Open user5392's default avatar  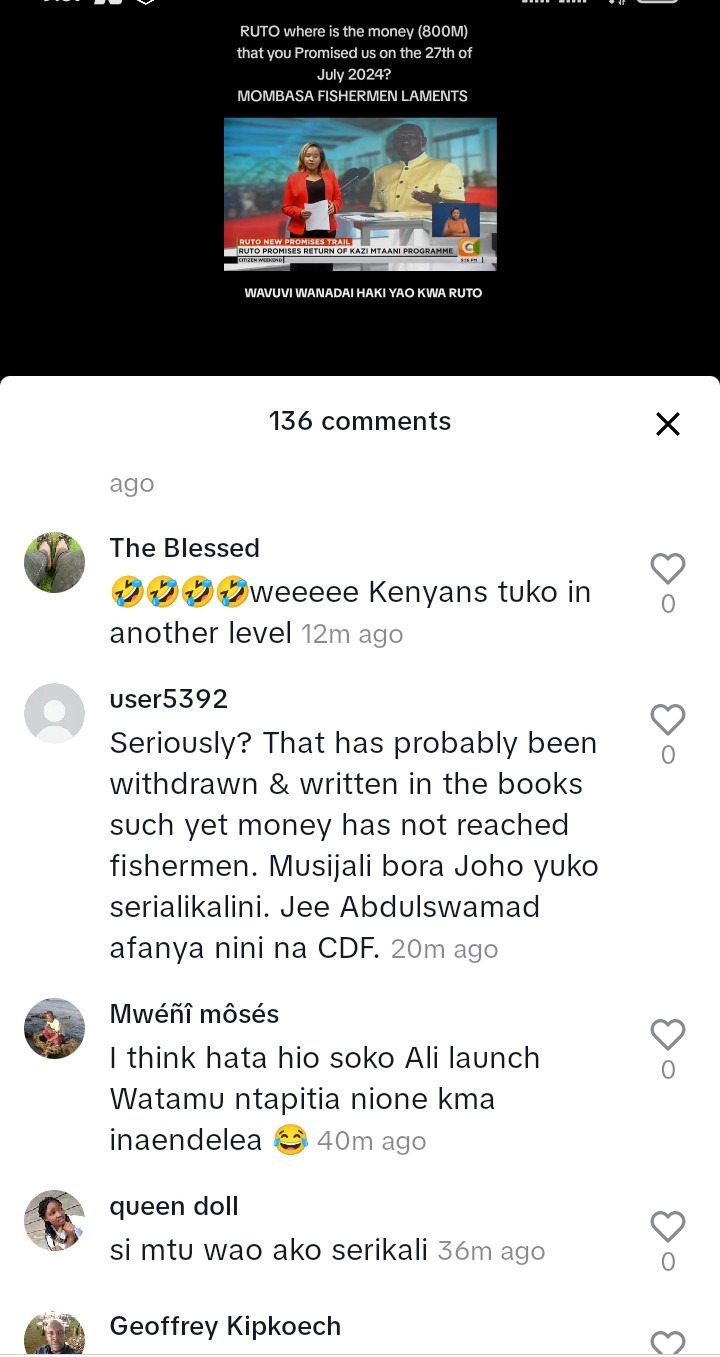coord(54,713)
